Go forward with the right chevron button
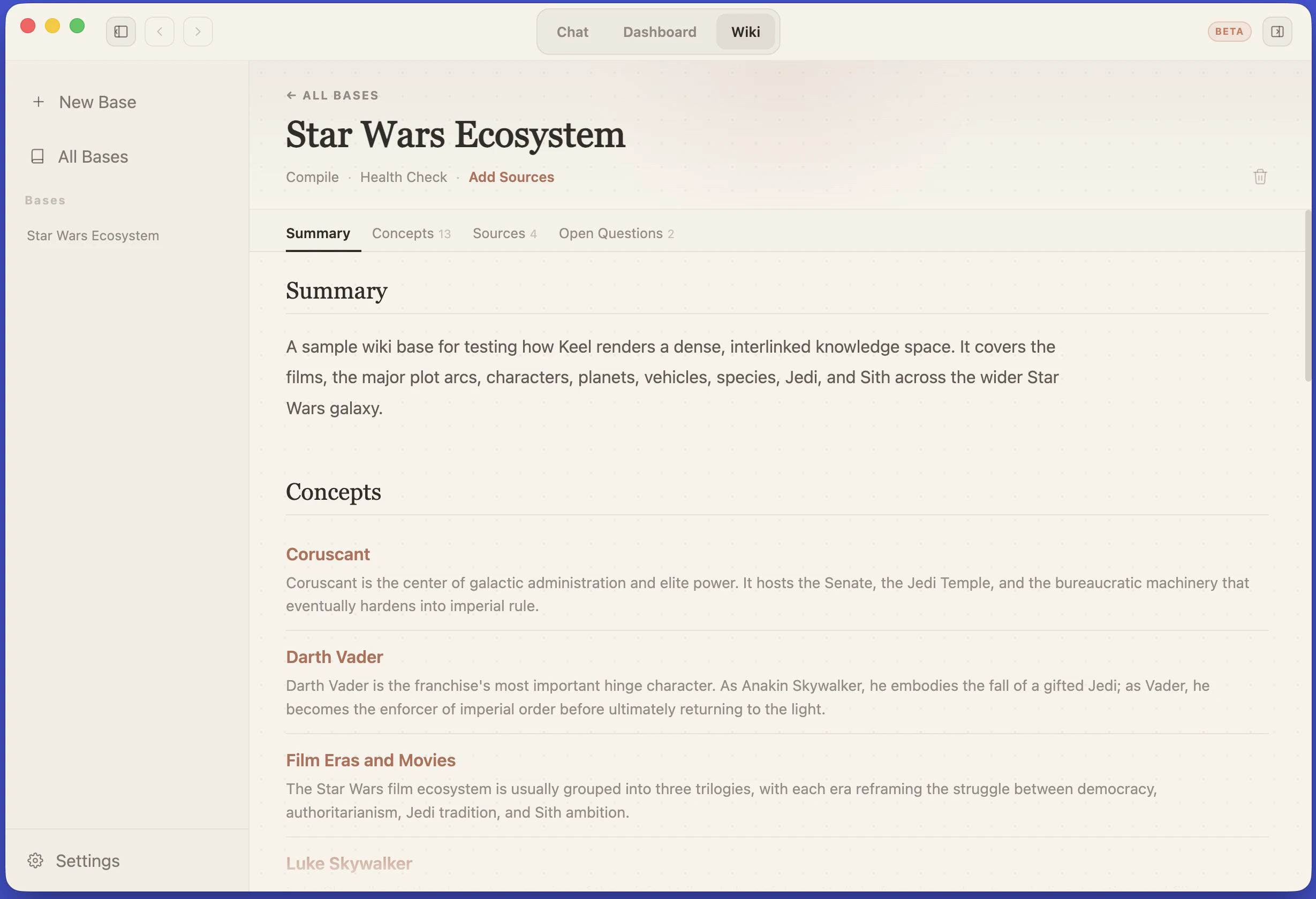 tap(198, 32)
